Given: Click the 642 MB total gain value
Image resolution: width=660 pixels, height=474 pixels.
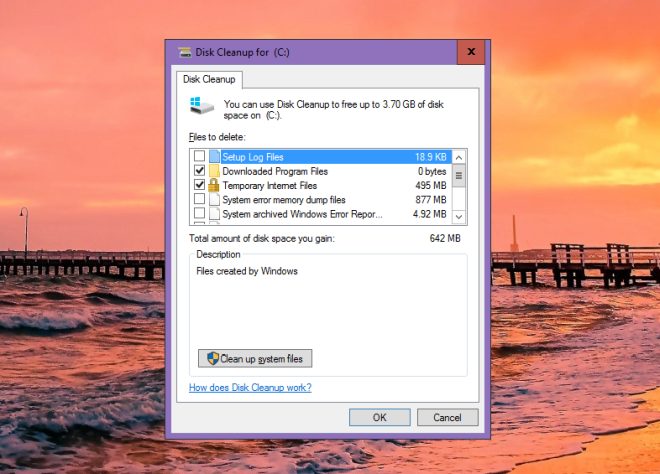Looking at the screenshot, I should 445,238.
